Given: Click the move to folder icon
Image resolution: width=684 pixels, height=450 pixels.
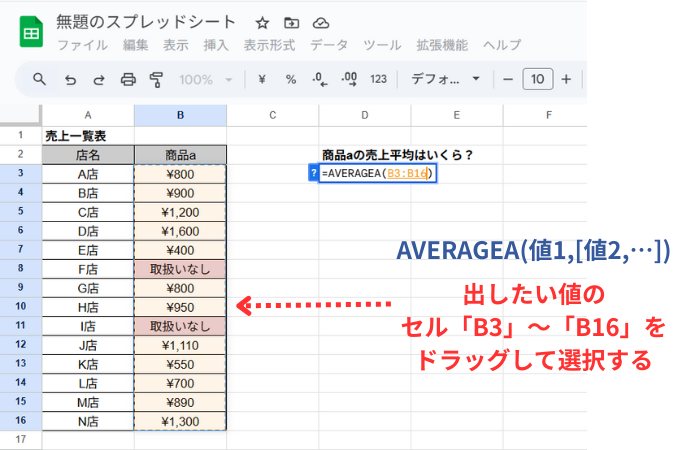Looking at the screenshot, I should pos(291,23).
